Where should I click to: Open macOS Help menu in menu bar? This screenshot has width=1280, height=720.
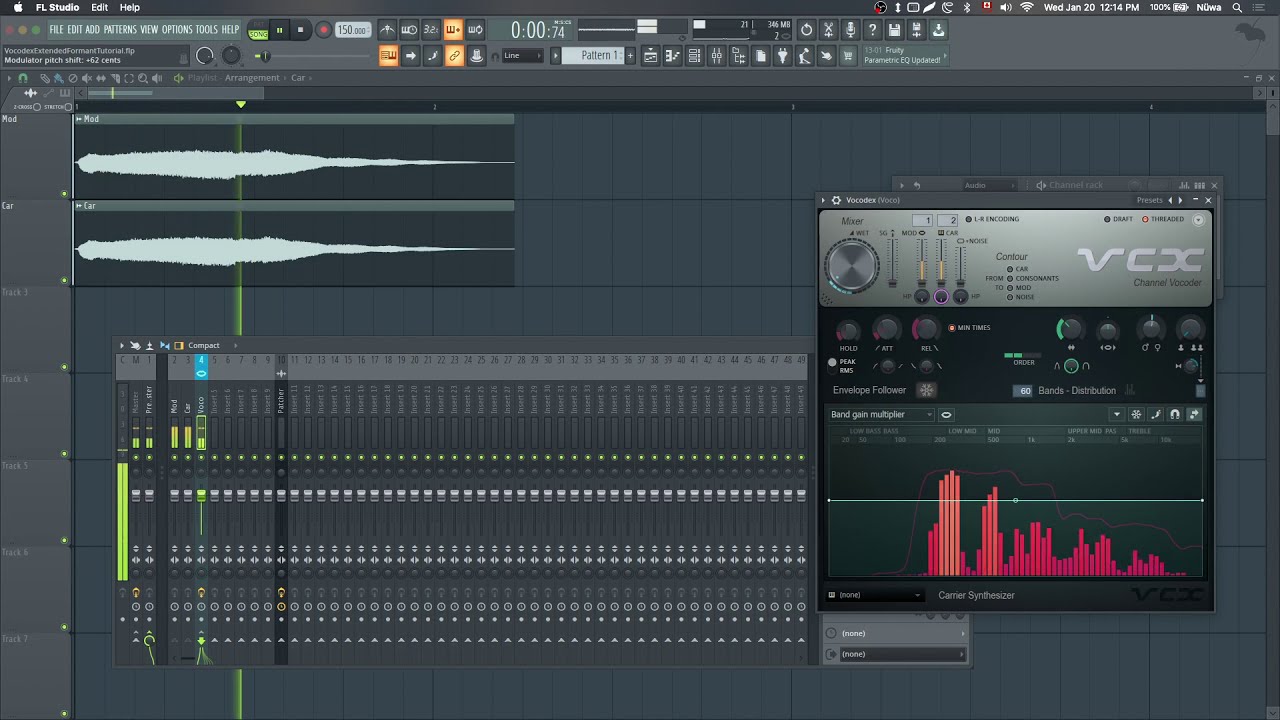[x=130, y=7]
